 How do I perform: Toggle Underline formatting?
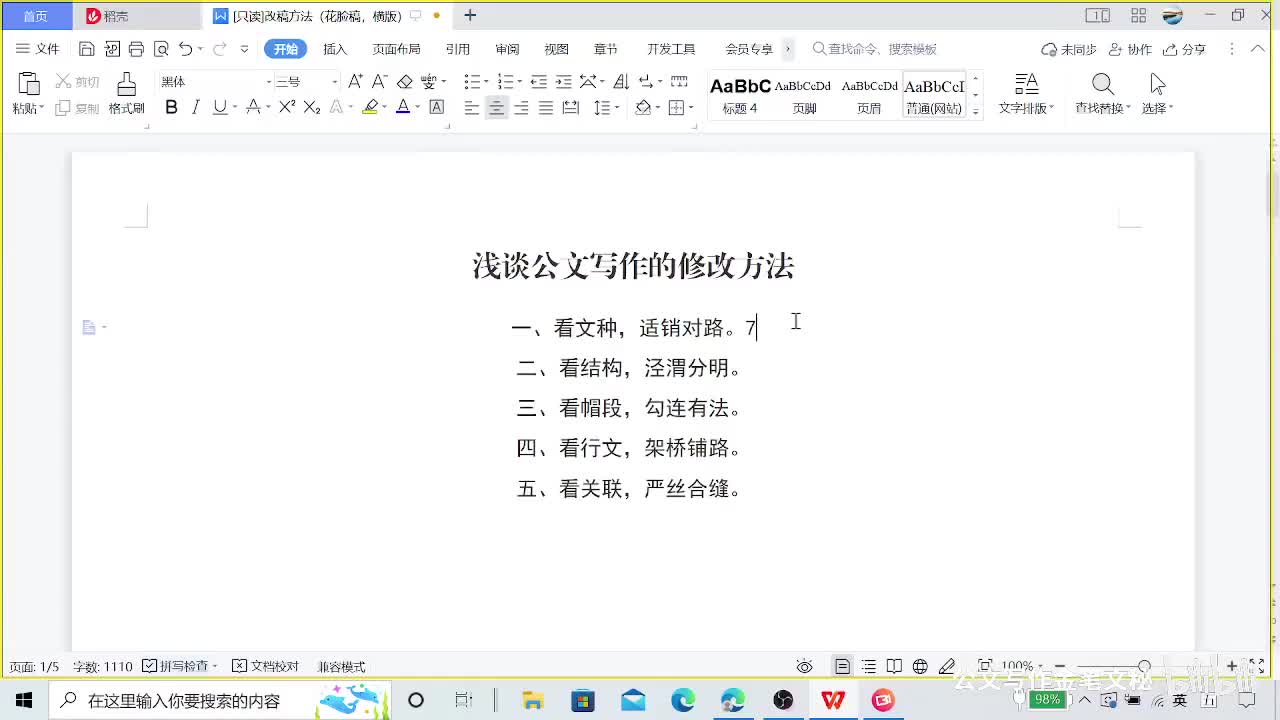219,107
